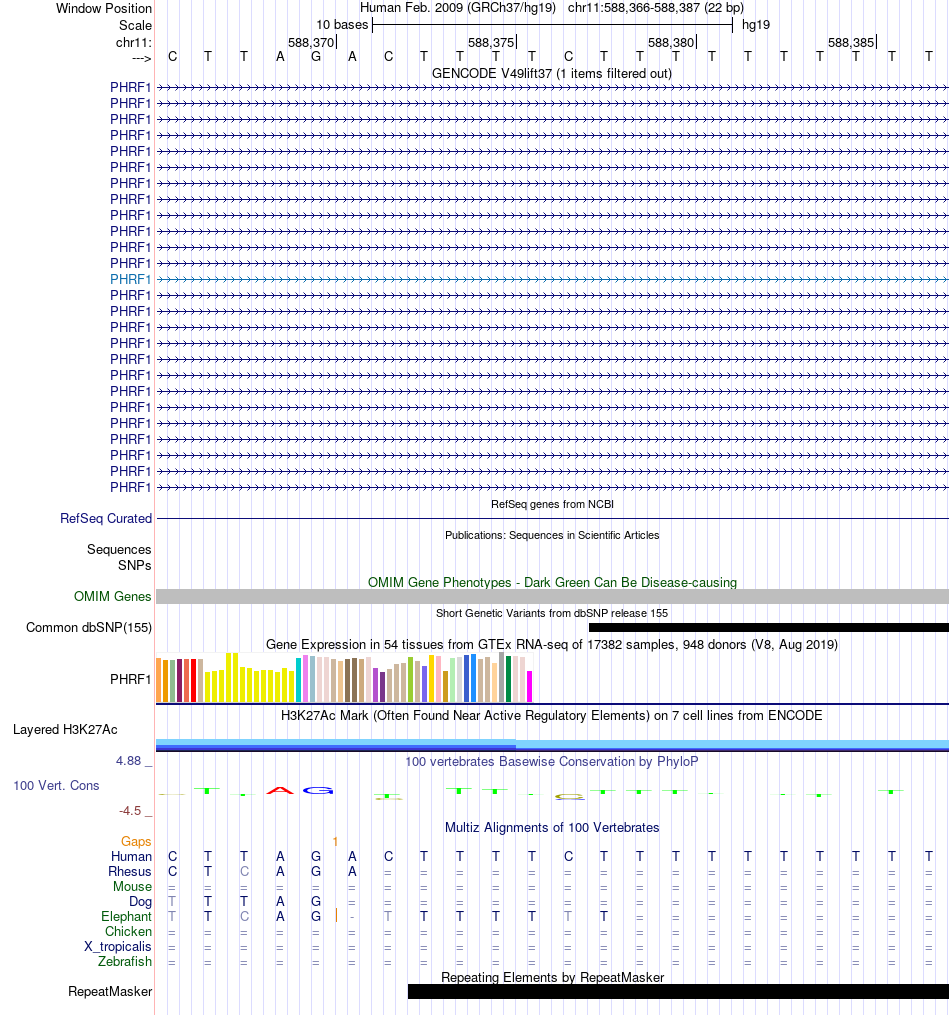
Task: Click the RepeatMasker track label
Action: (110, 992)
